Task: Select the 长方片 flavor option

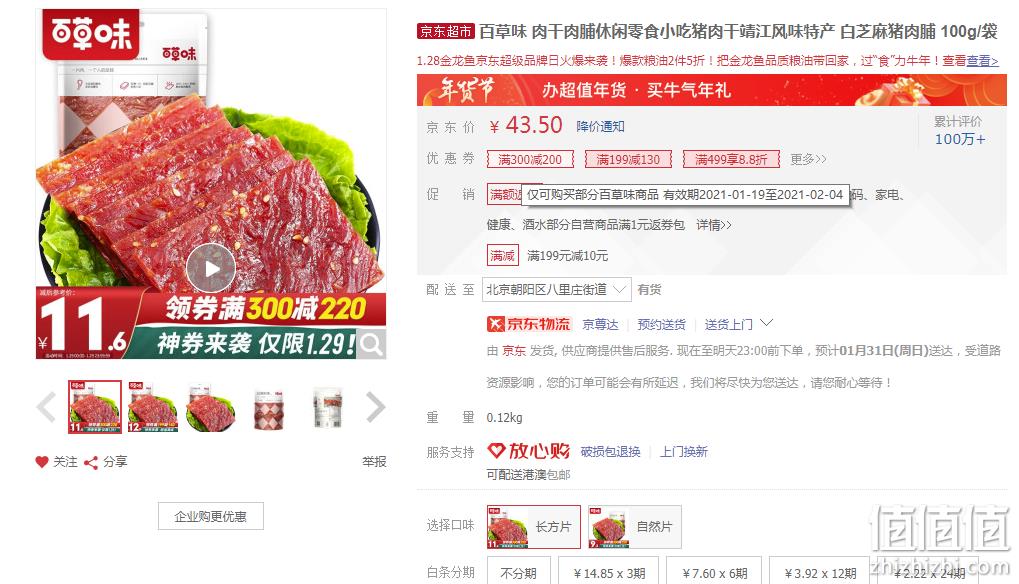Action: tap(534, 527)
